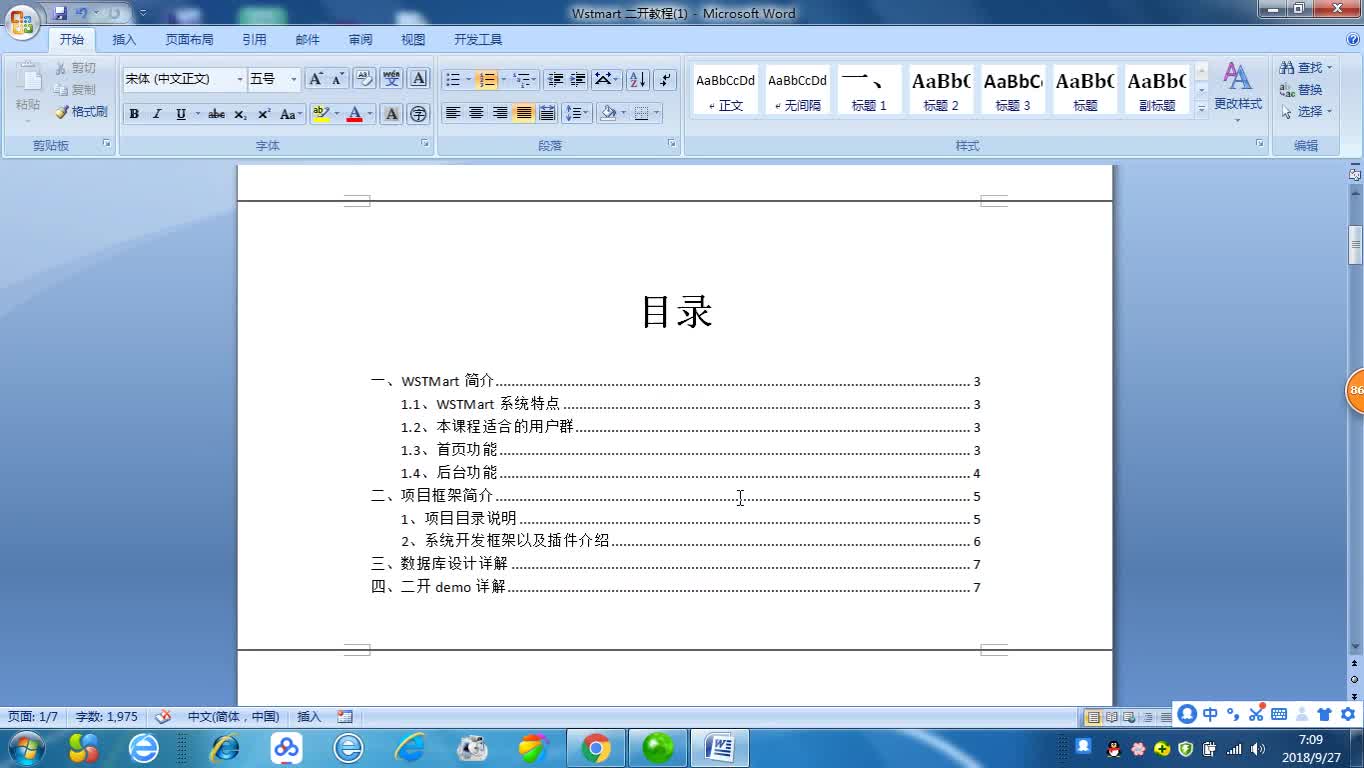Open the font name dropdown (宋体)
This screenshot has height=768, width=1364.
tap(240, 79)
